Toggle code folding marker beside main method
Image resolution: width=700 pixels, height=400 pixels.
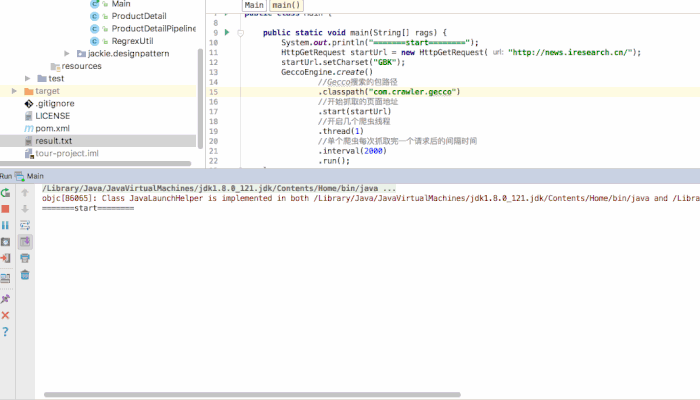tap(241, 33)
